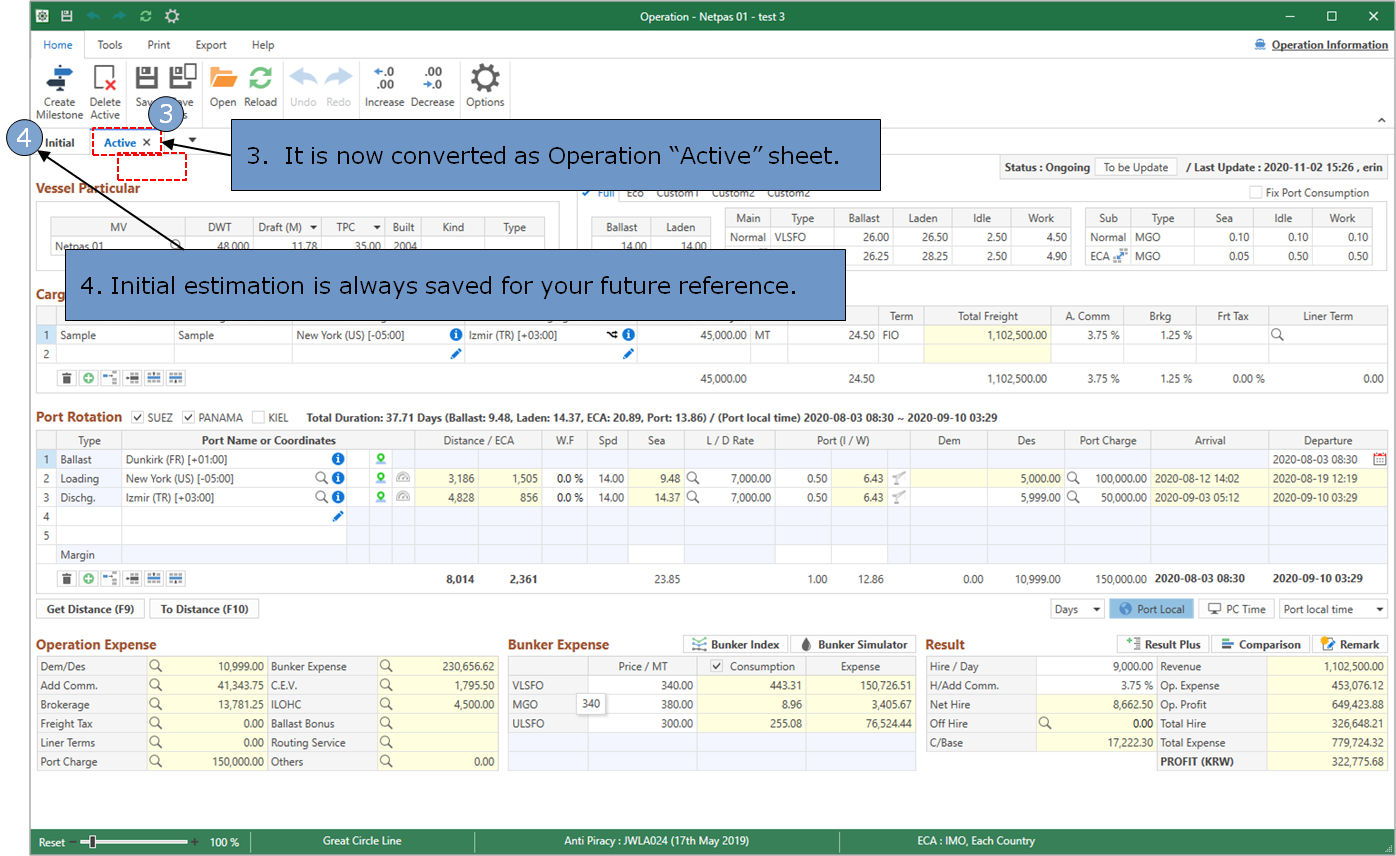Open the Tools ribbon tab
This screenshot has height=856, width=1396.
tap(110, 45)
